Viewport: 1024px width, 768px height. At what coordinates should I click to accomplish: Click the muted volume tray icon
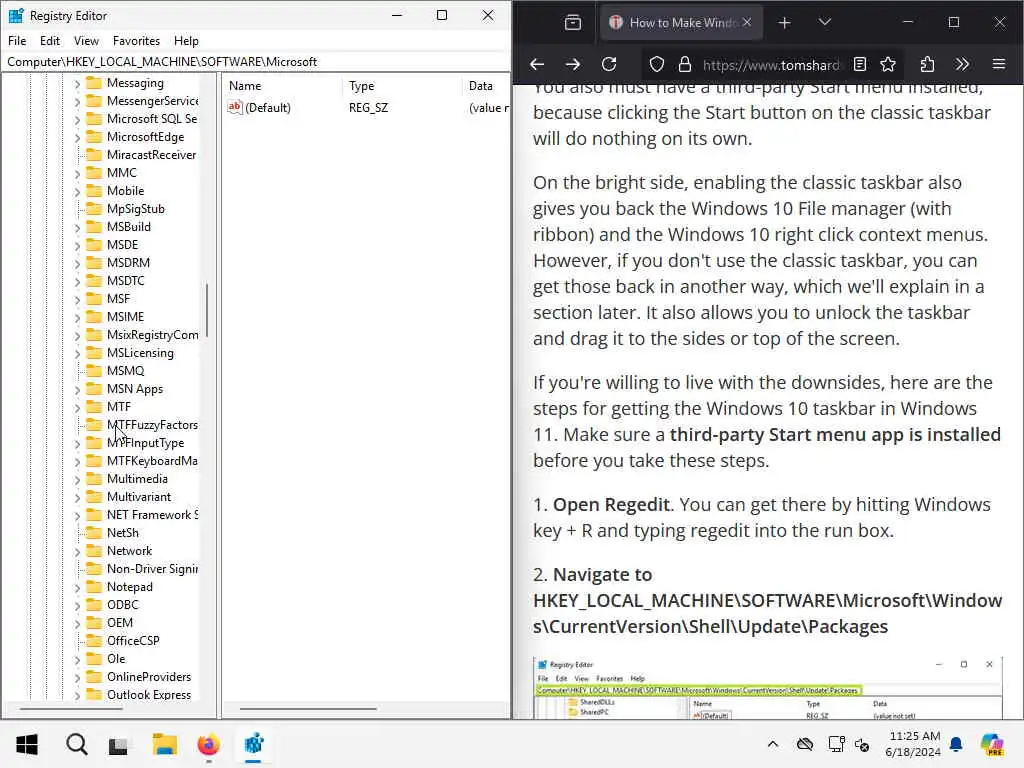click(x=862, y=745)
